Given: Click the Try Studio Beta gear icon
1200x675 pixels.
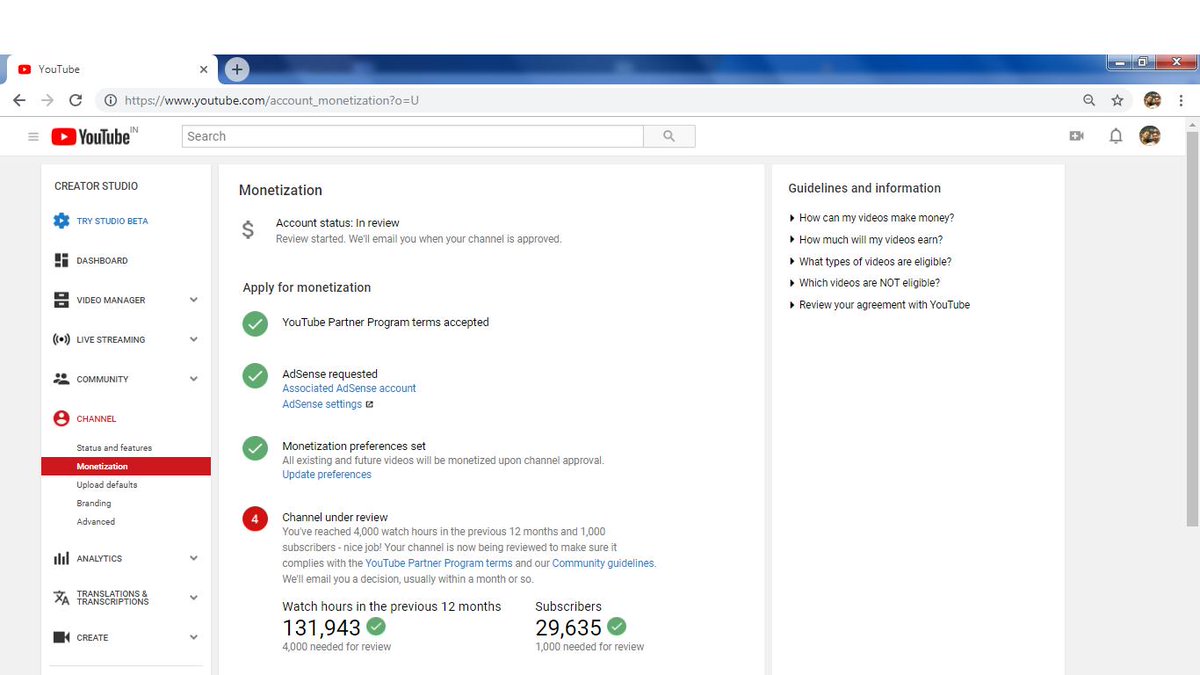Looking at the screenshot, I should click(61, 221).
